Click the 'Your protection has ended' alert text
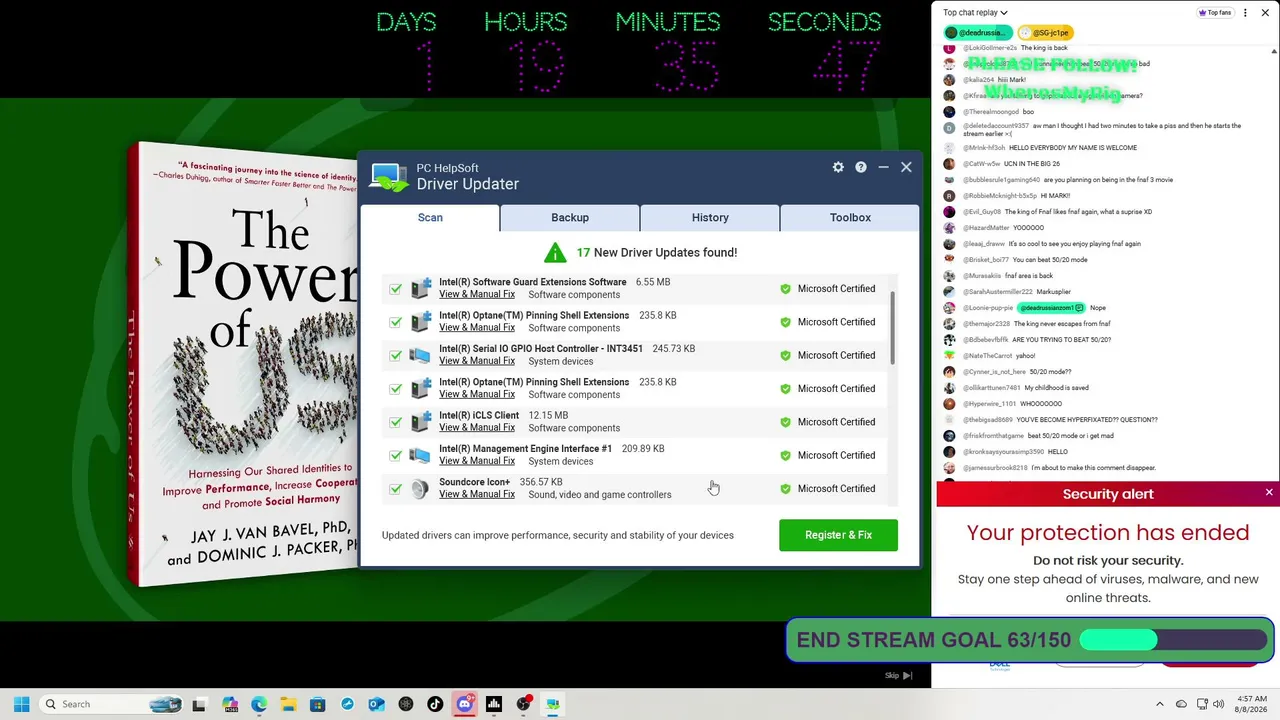The image size is (1280, 720). [1108, 533]
